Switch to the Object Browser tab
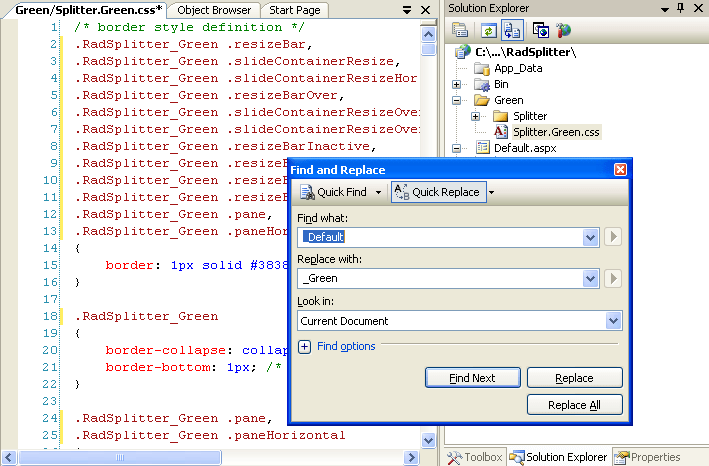The image size is (709, 466). [214, 10]
